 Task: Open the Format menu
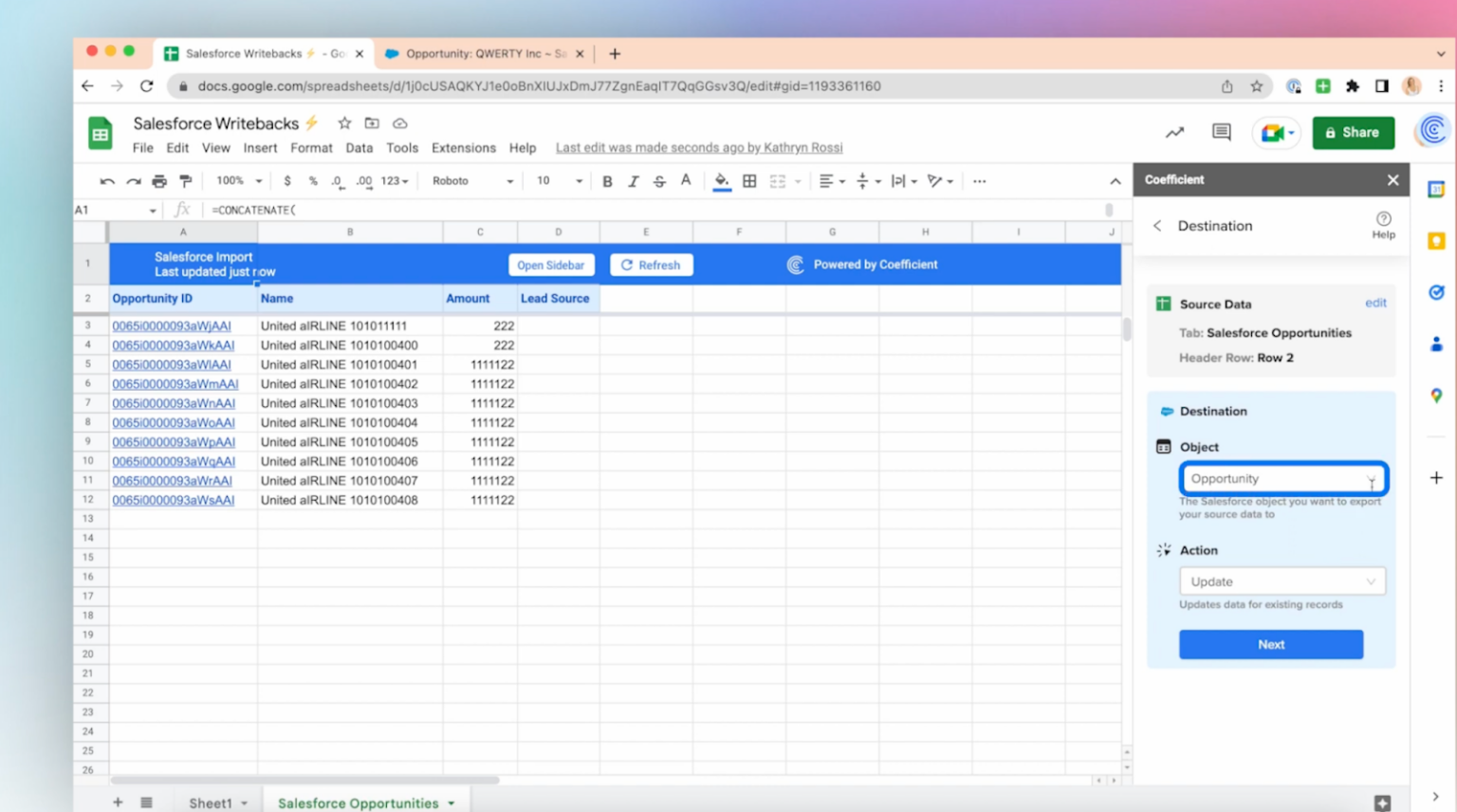(311, 148)
